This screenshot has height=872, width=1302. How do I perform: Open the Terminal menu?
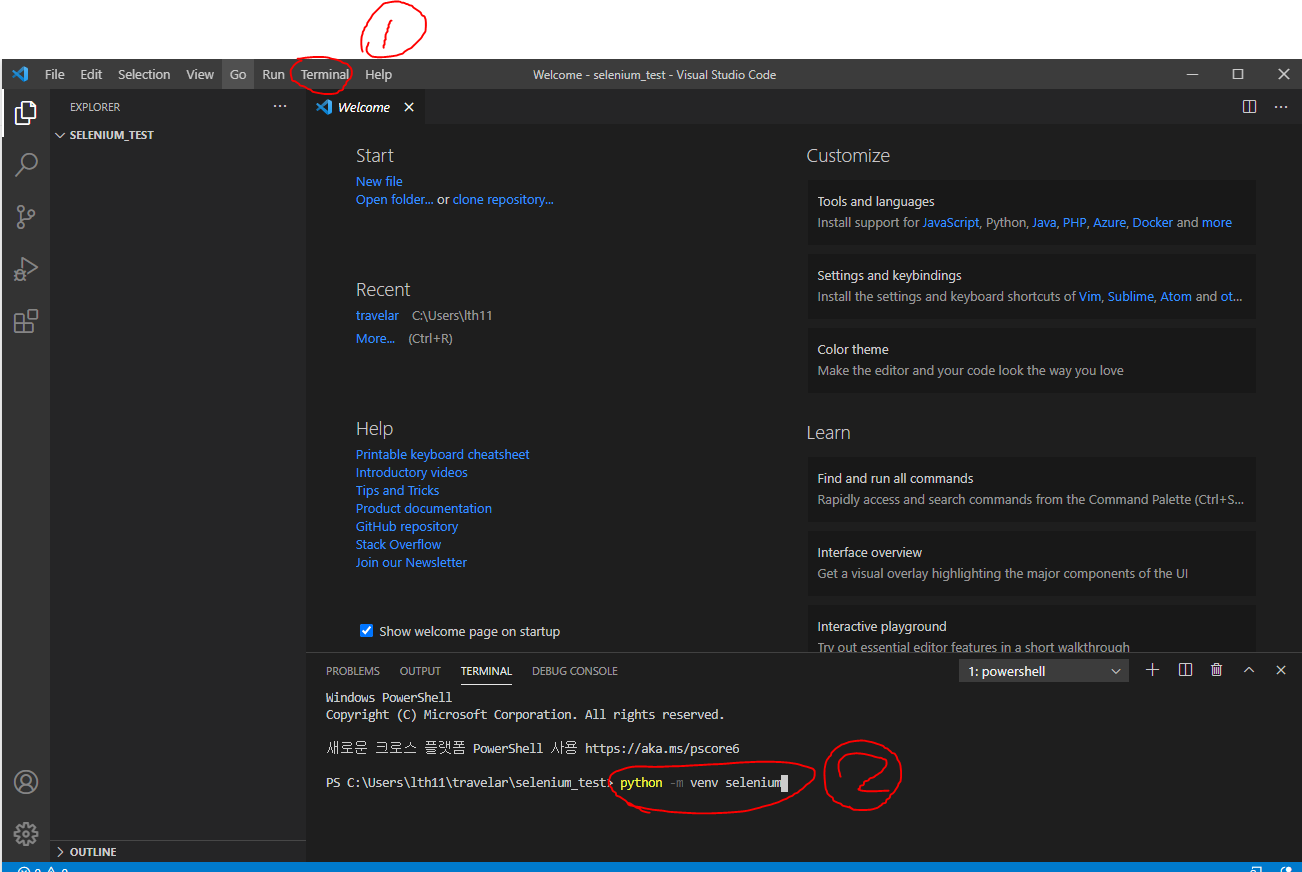pyautogui.click(x=325, y=74)
